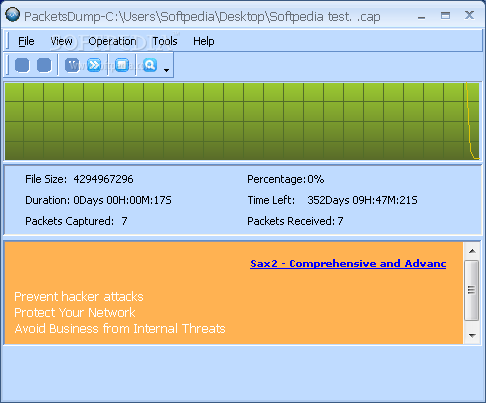This screenshot has height=403, width=486.
Task: Click the File Size value 4294967296
Action: pyautogui.click(x=103, y=179)
